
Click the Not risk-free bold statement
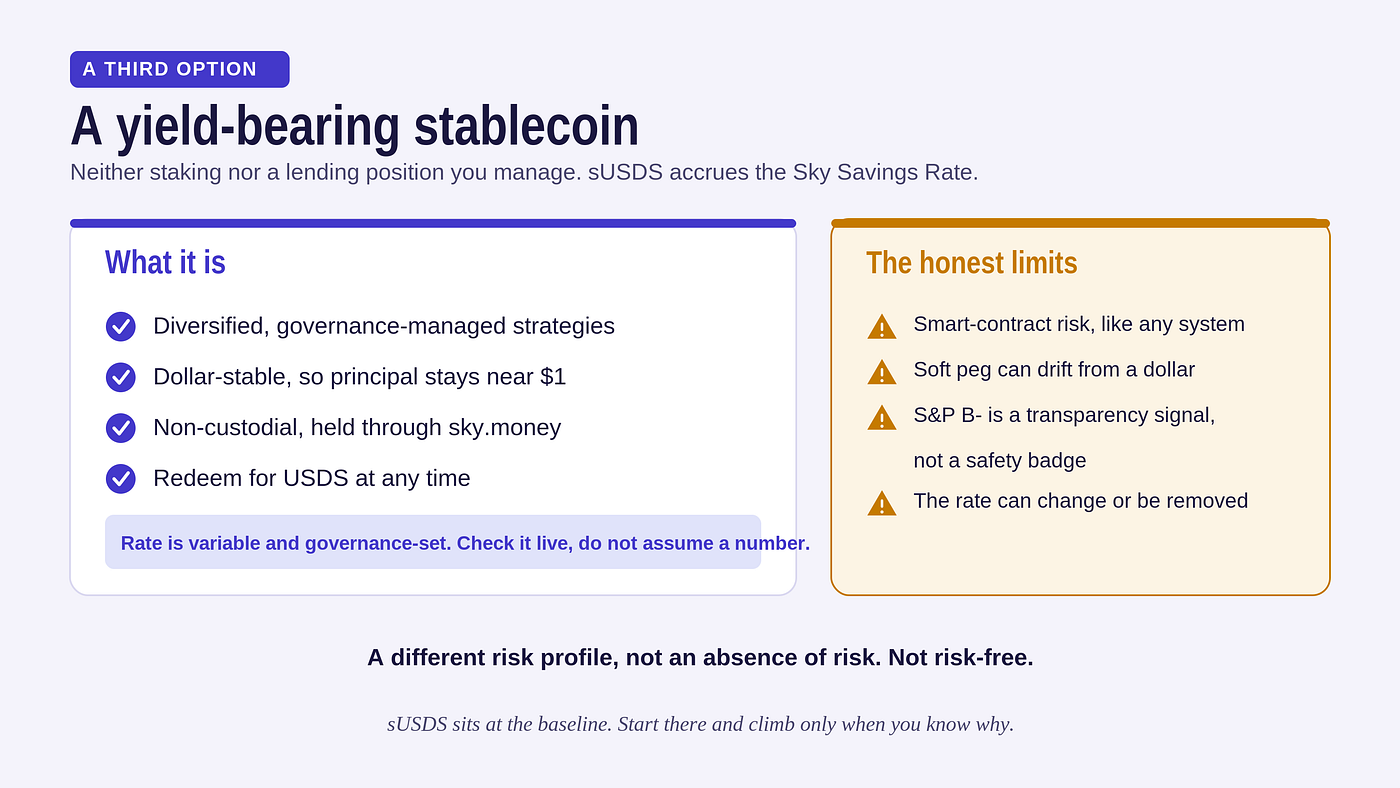[700, 657]
